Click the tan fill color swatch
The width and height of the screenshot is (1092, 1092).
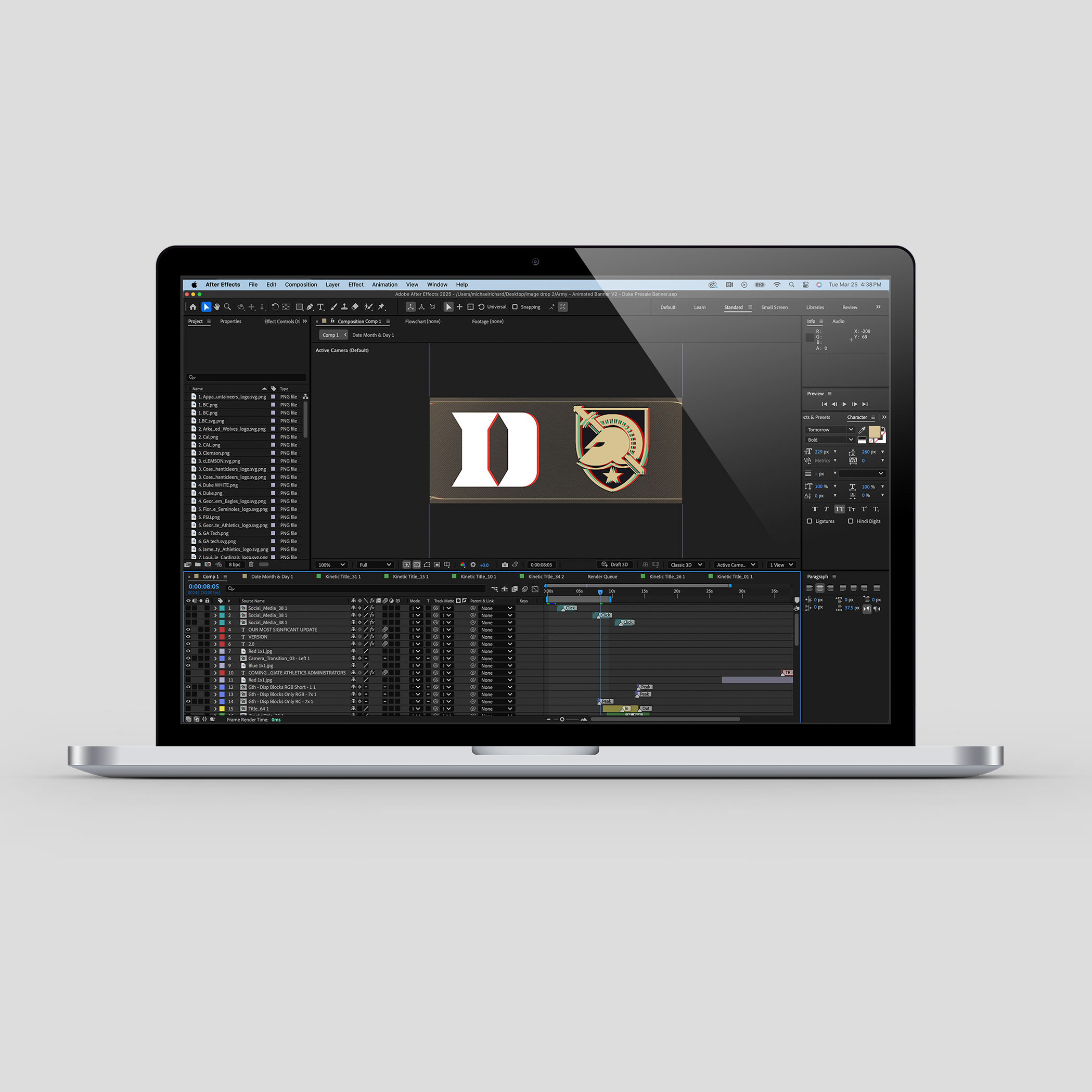coord(874,432)
